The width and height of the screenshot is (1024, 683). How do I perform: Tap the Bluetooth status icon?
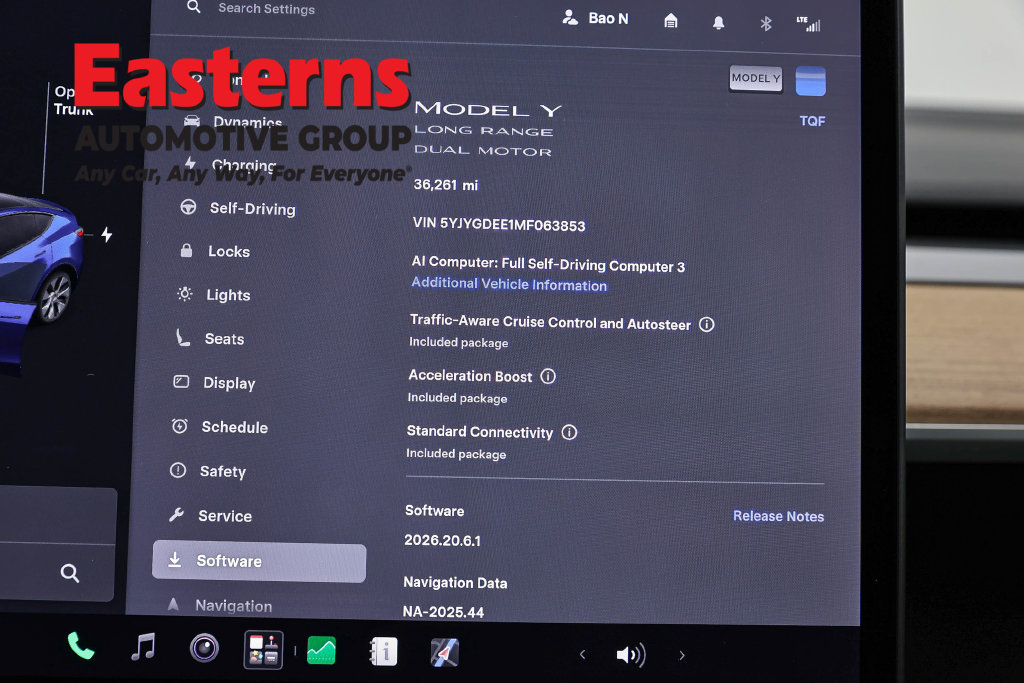click(766, 24)
